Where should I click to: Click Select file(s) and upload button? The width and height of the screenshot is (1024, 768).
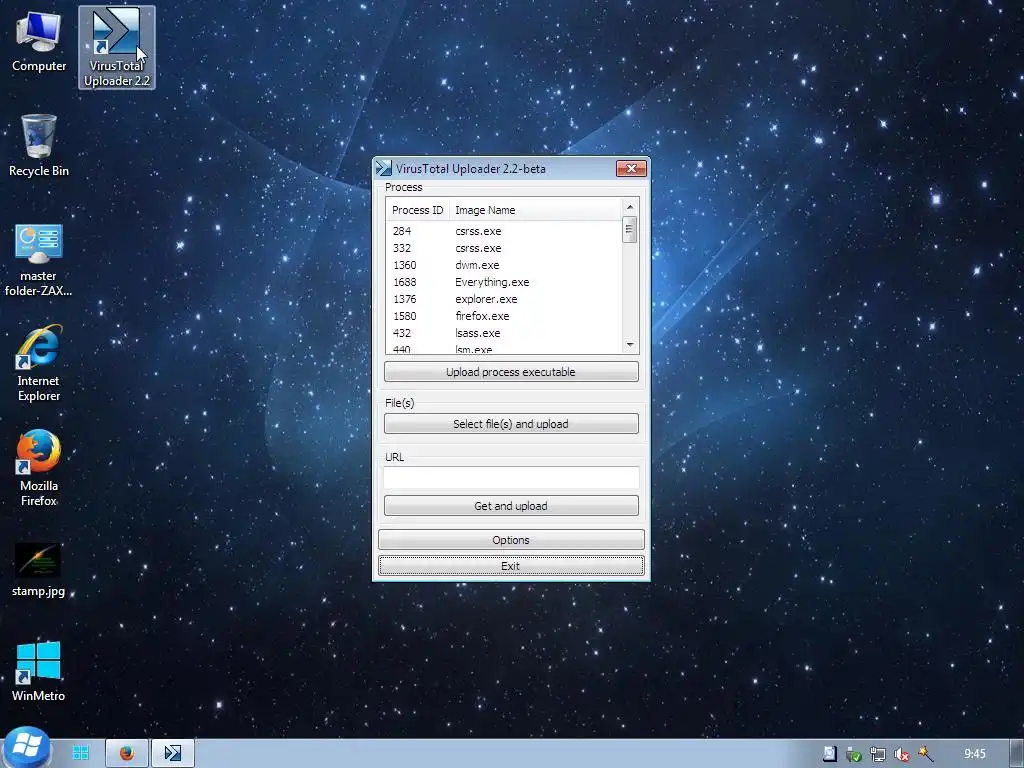tap(511, 424)
